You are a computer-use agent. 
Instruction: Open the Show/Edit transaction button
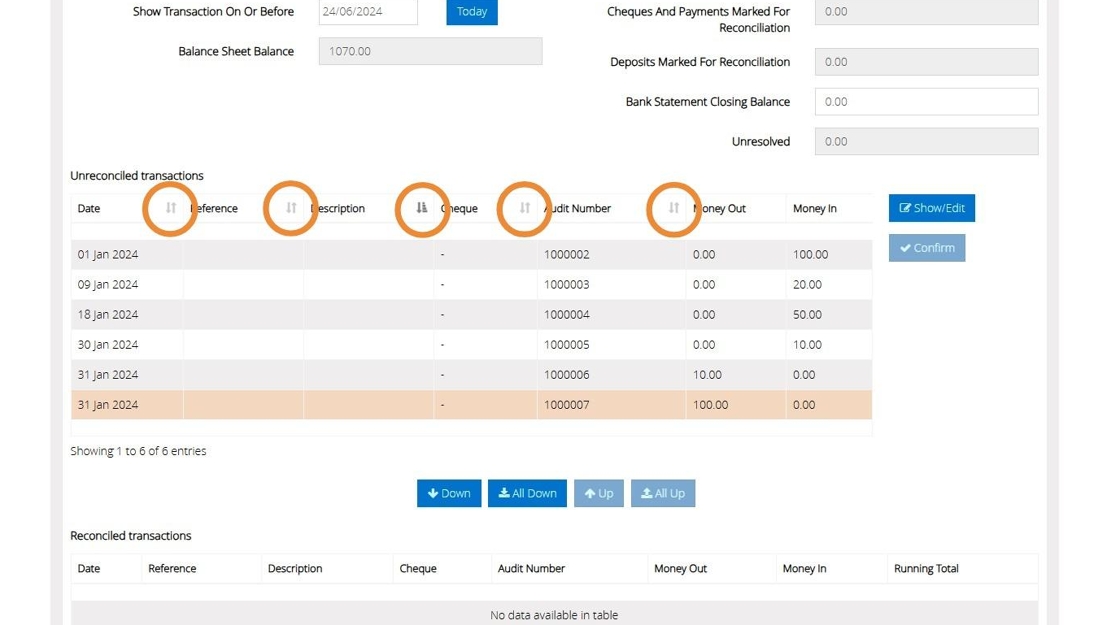[931, 208]
